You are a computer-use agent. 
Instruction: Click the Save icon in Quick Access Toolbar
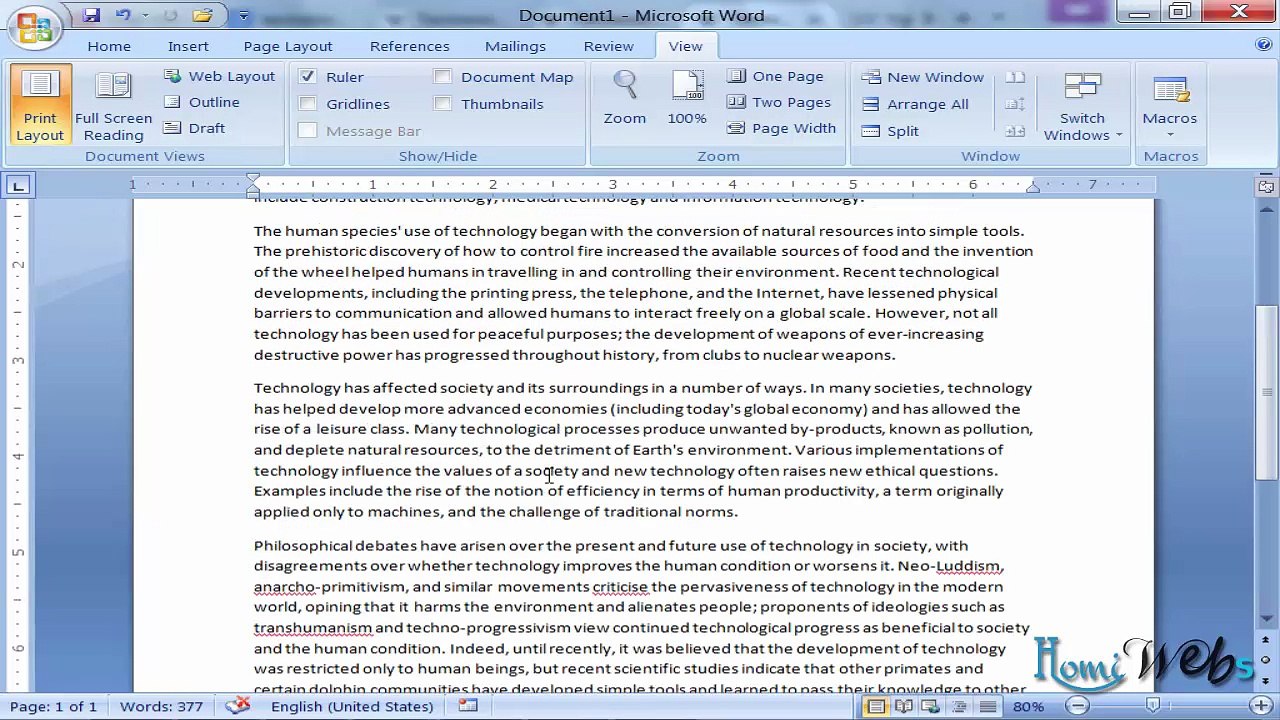pos(91,15)
